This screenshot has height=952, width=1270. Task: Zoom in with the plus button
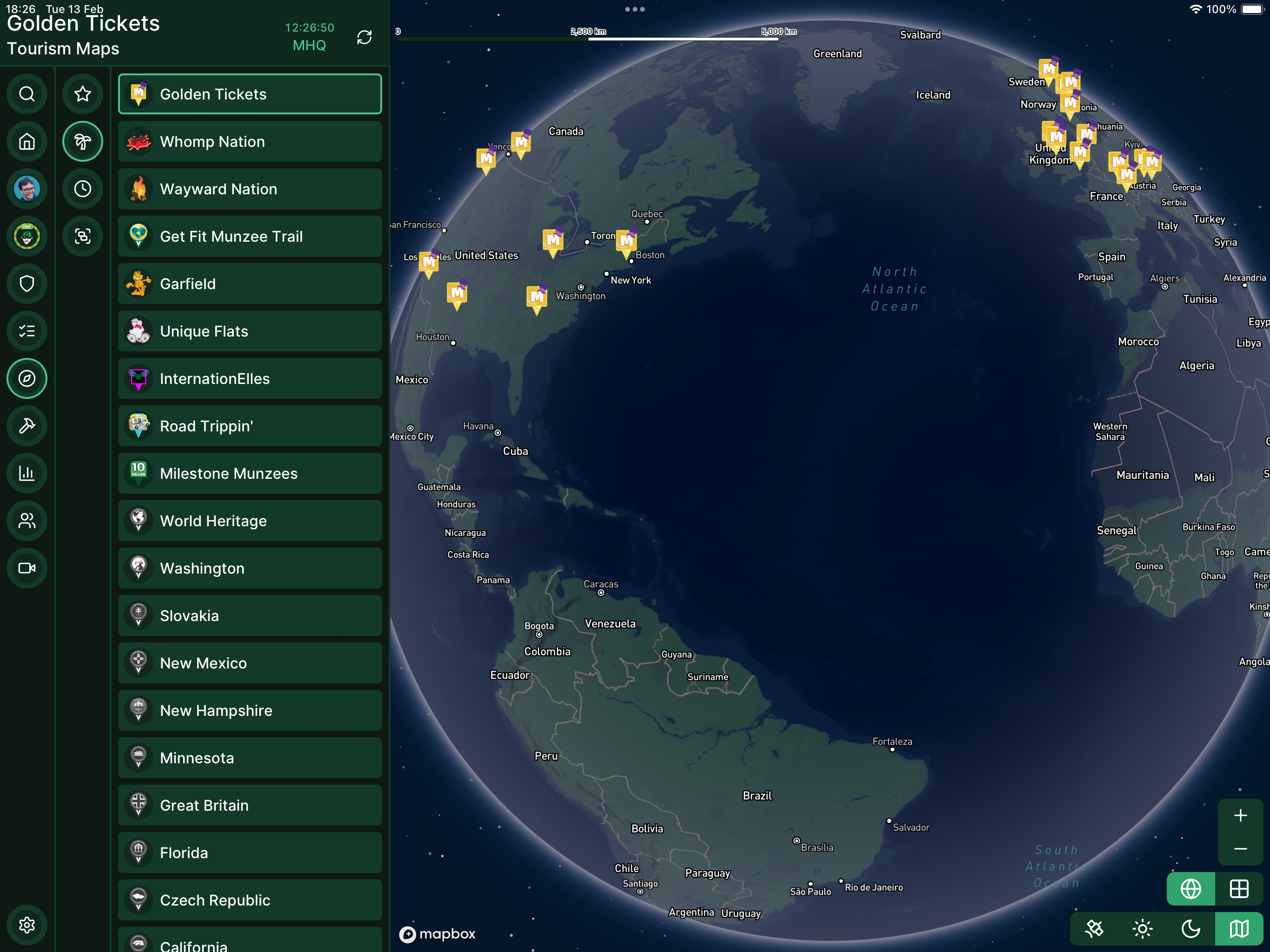click(1240, 815)
